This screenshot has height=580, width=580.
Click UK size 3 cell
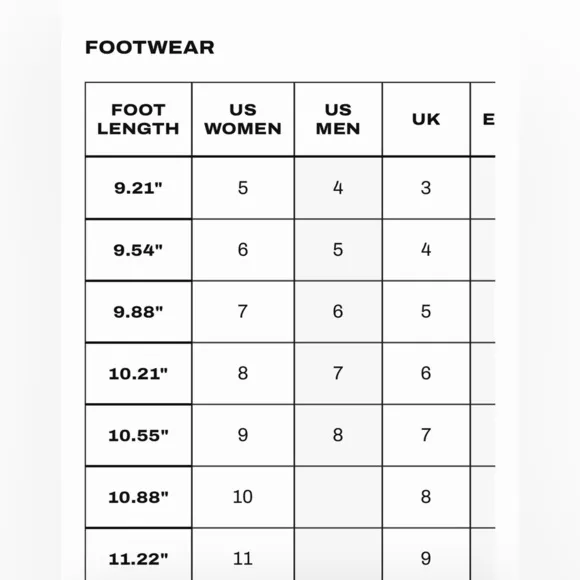point(426,188)
